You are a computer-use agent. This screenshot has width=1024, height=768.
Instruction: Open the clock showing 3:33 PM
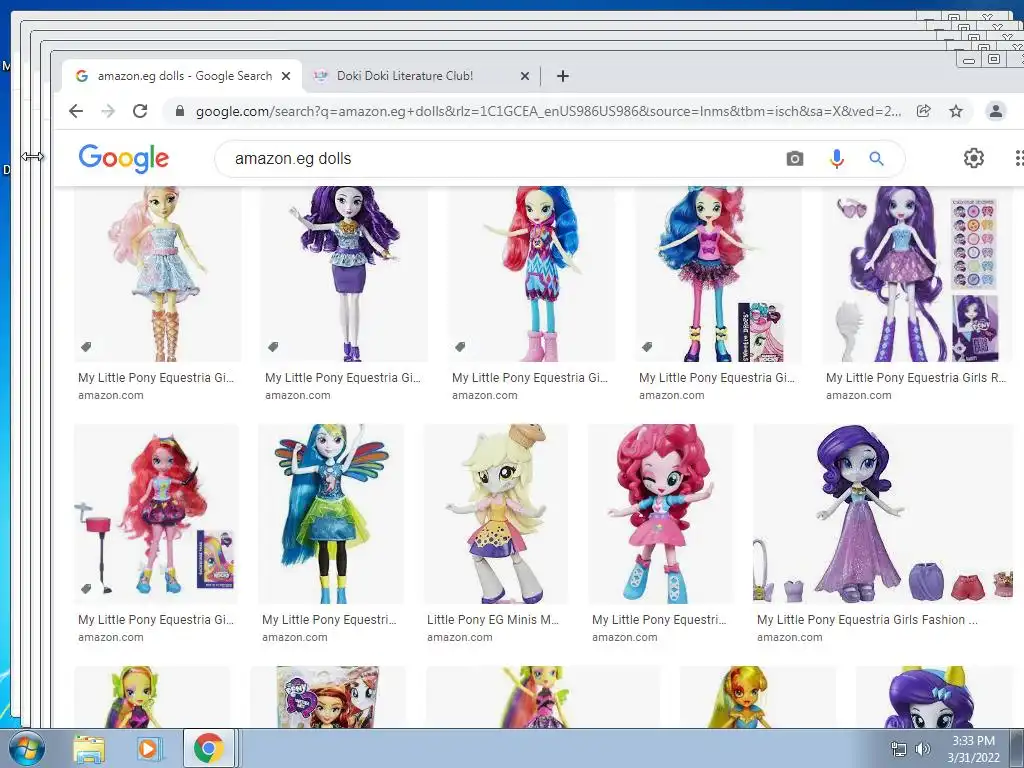[x=973, y=748]
